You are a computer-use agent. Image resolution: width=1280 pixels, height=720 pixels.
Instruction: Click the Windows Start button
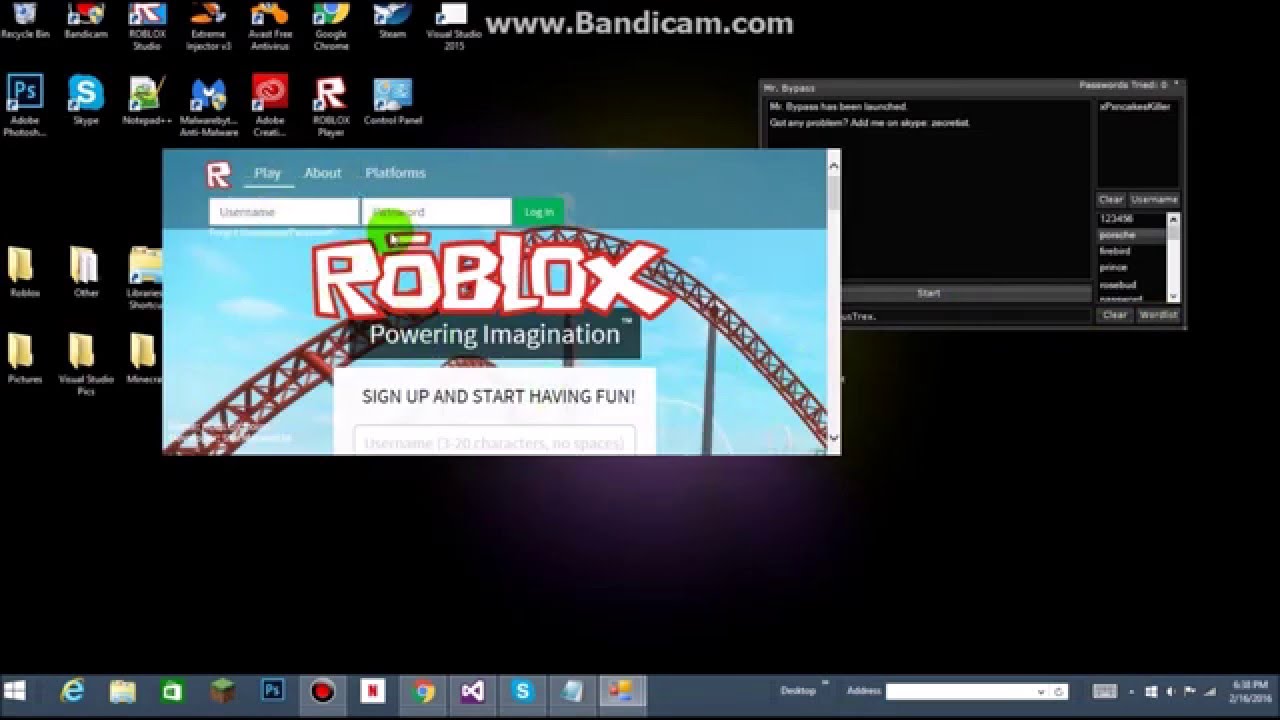(15, 691)
